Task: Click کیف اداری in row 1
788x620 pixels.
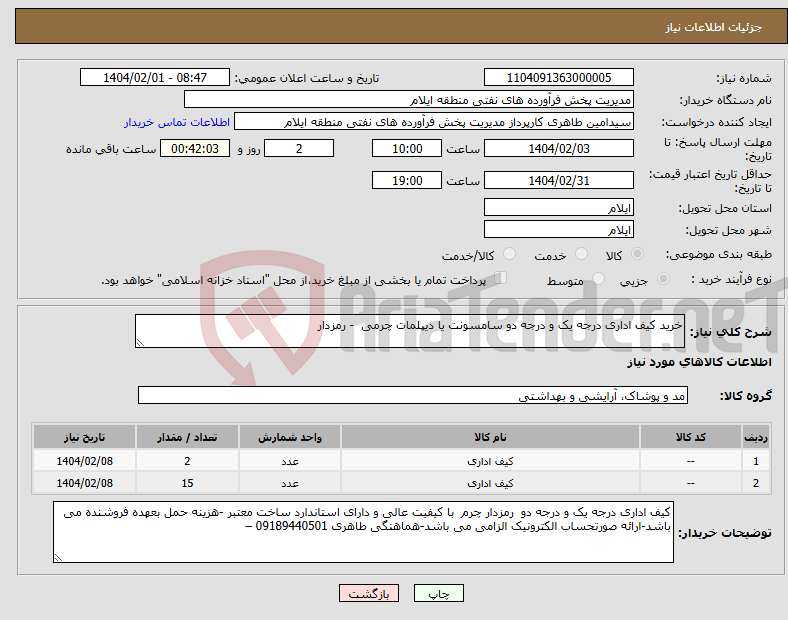Action: pyautogui.click(x=490, y=461)
